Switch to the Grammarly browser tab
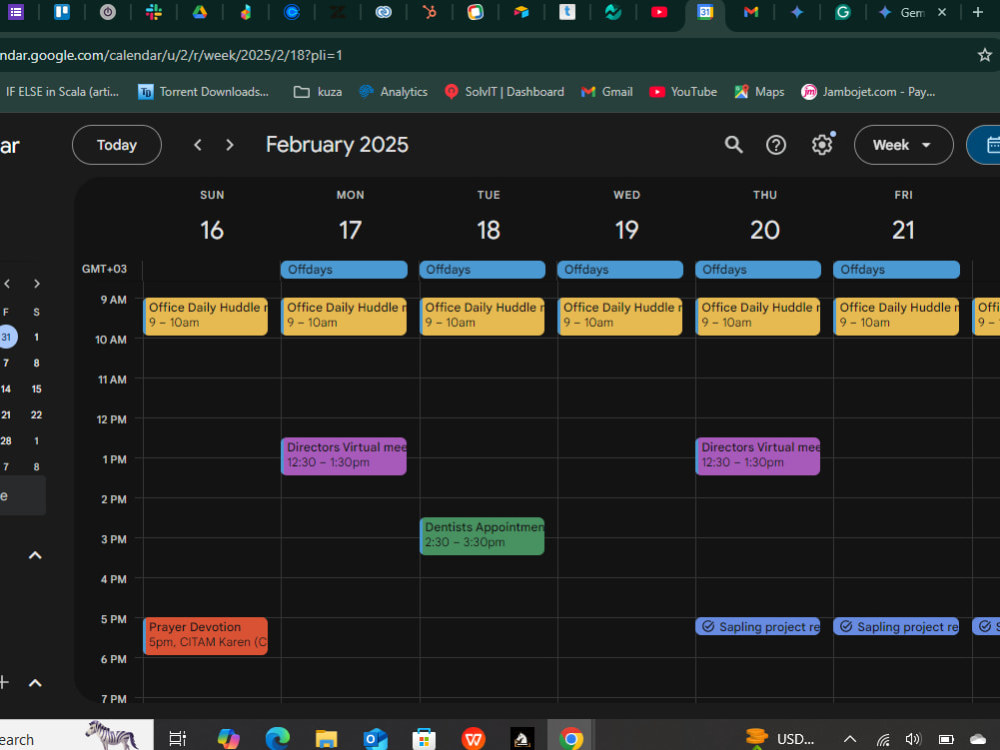 842,12
